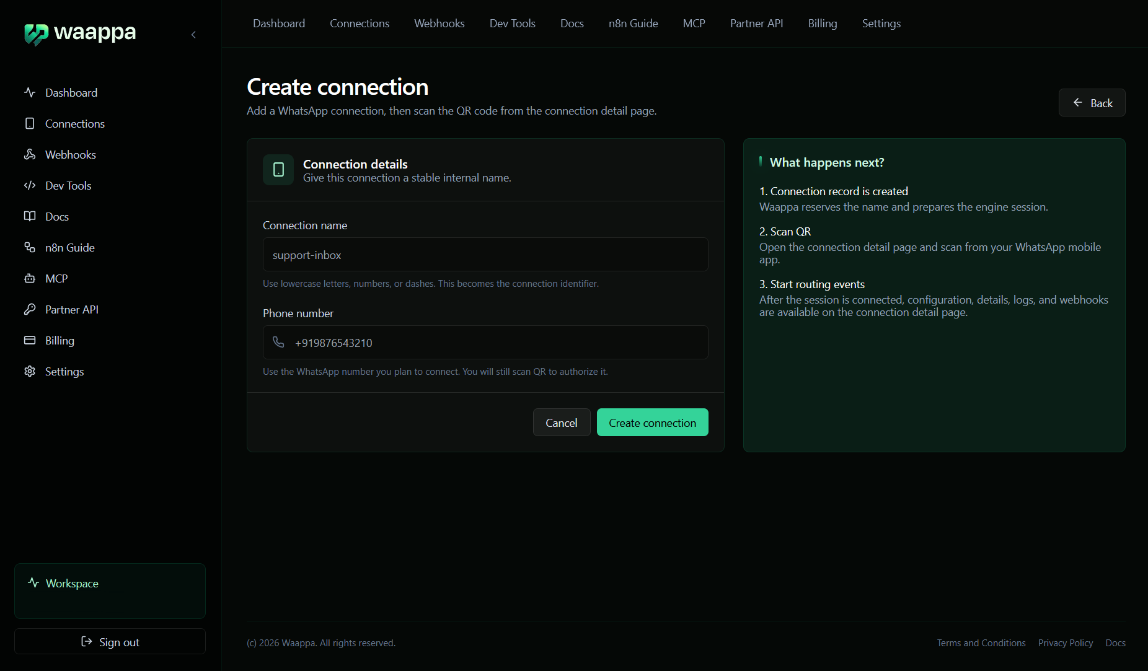Viewport: 1148px width, 671px height.
Task: Click the Billing card icon in sidebar
Action: pyautogui.click(x=29, y=340)
